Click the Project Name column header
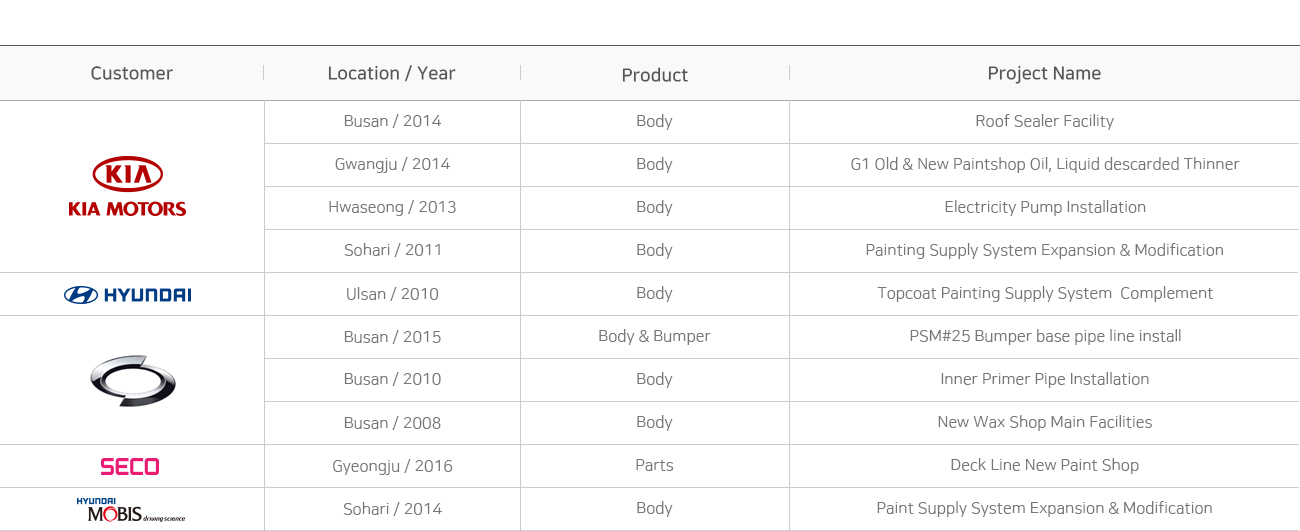Viewport: 1300px width, 531px height. click(1044, 73)
